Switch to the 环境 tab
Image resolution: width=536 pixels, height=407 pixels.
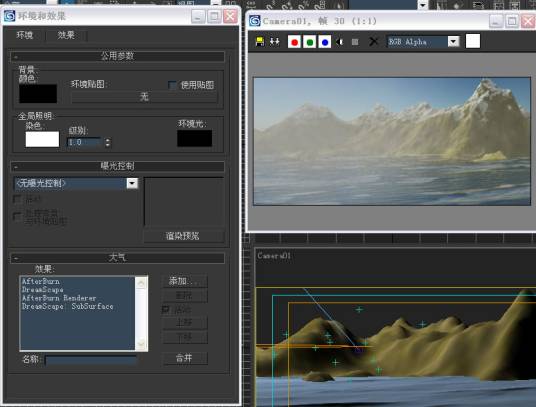[25, 35]
